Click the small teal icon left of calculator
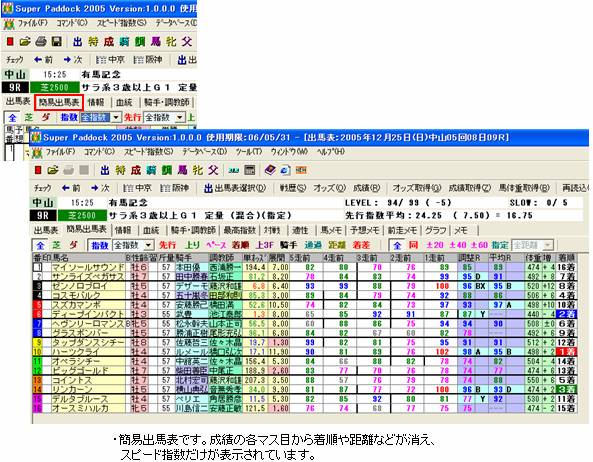The height and width of the screenshot is (462, 593). (234, 171)
